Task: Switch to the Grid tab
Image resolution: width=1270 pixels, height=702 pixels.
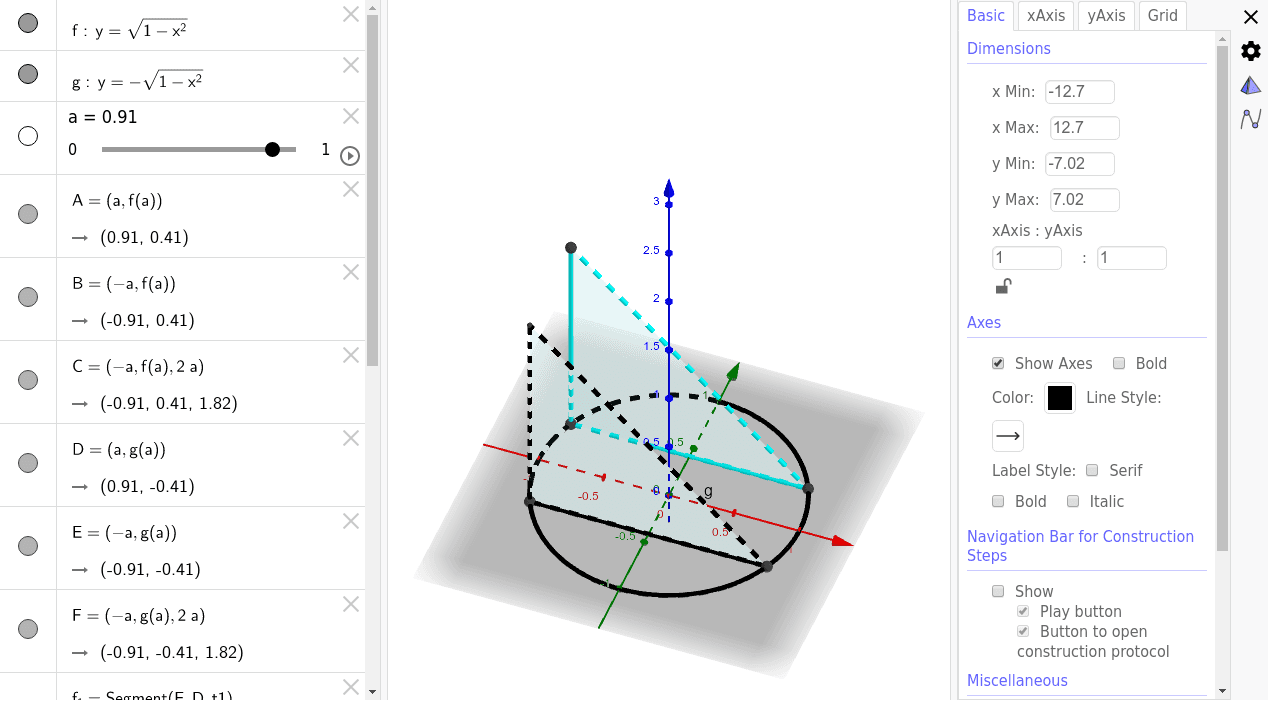Action: point(1162,15)
